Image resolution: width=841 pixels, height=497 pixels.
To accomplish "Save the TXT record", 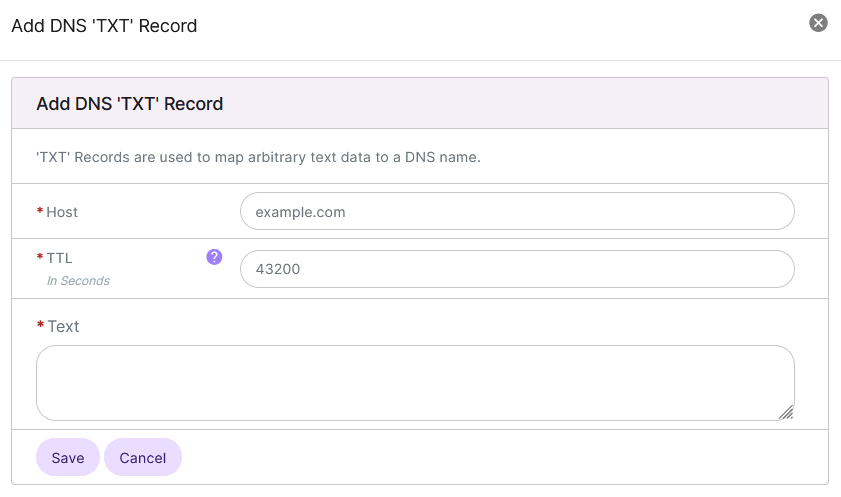I will pos(68,457).
